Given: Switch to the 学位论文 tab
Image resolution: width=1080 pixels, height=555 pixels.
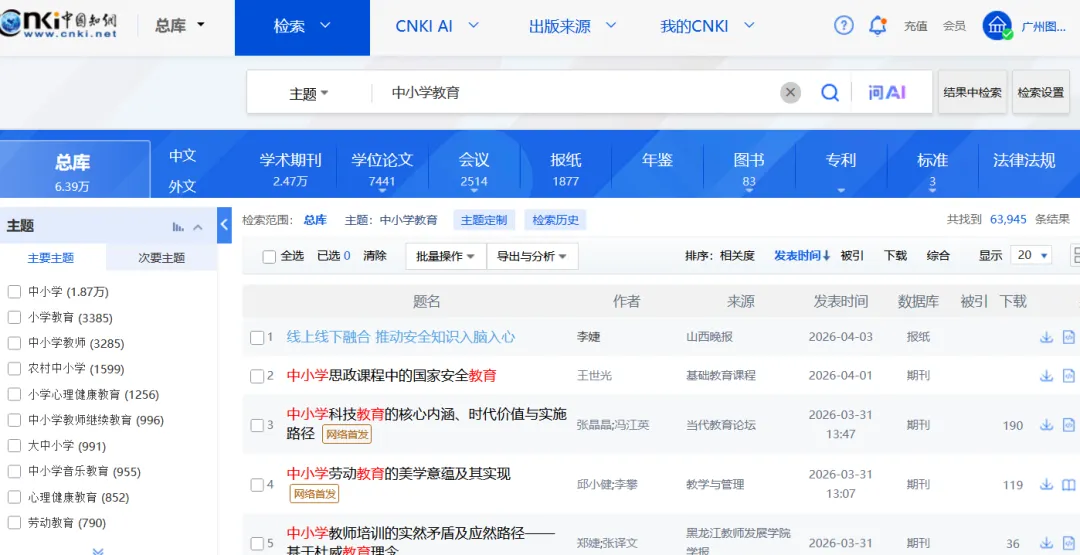Looking at the screenshot, I should (382, 169).
